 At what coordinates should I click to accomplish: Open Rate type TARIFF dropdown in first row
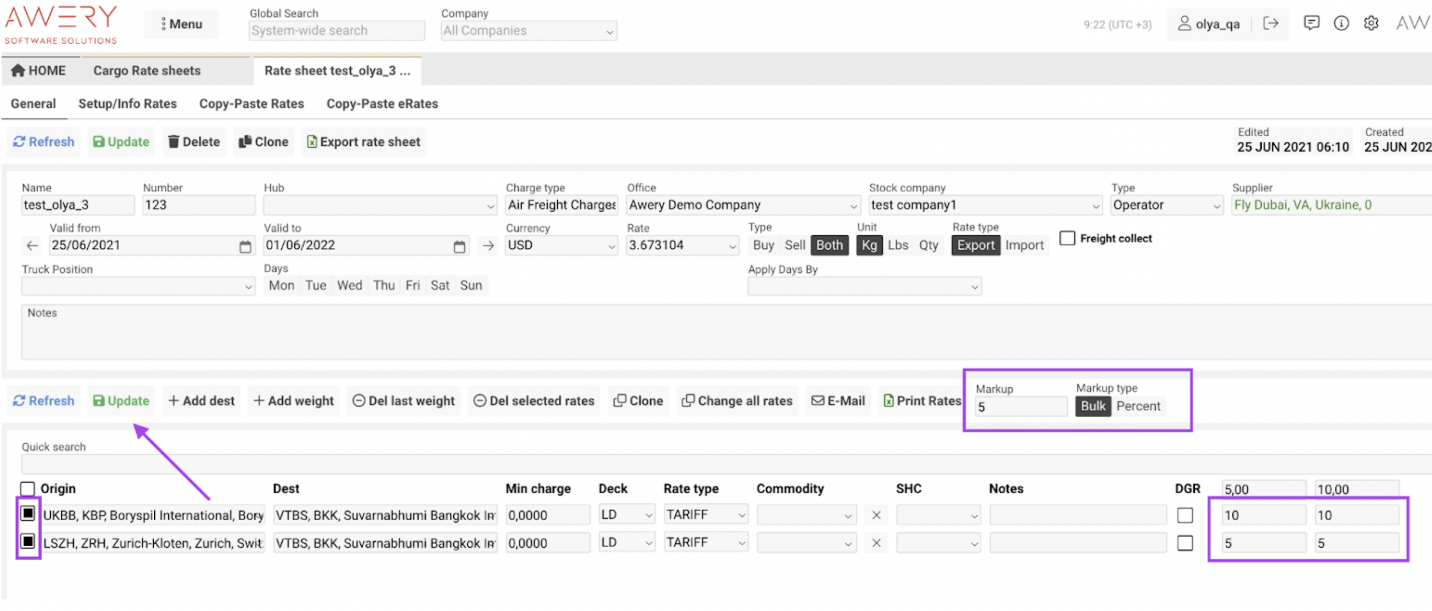click(706, 516)
